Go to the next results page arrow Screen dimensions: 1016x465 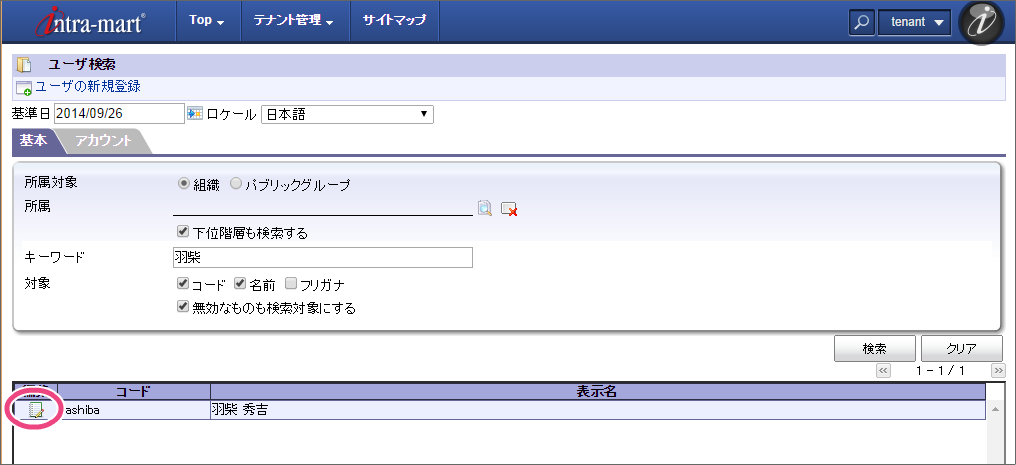point(997,371)
